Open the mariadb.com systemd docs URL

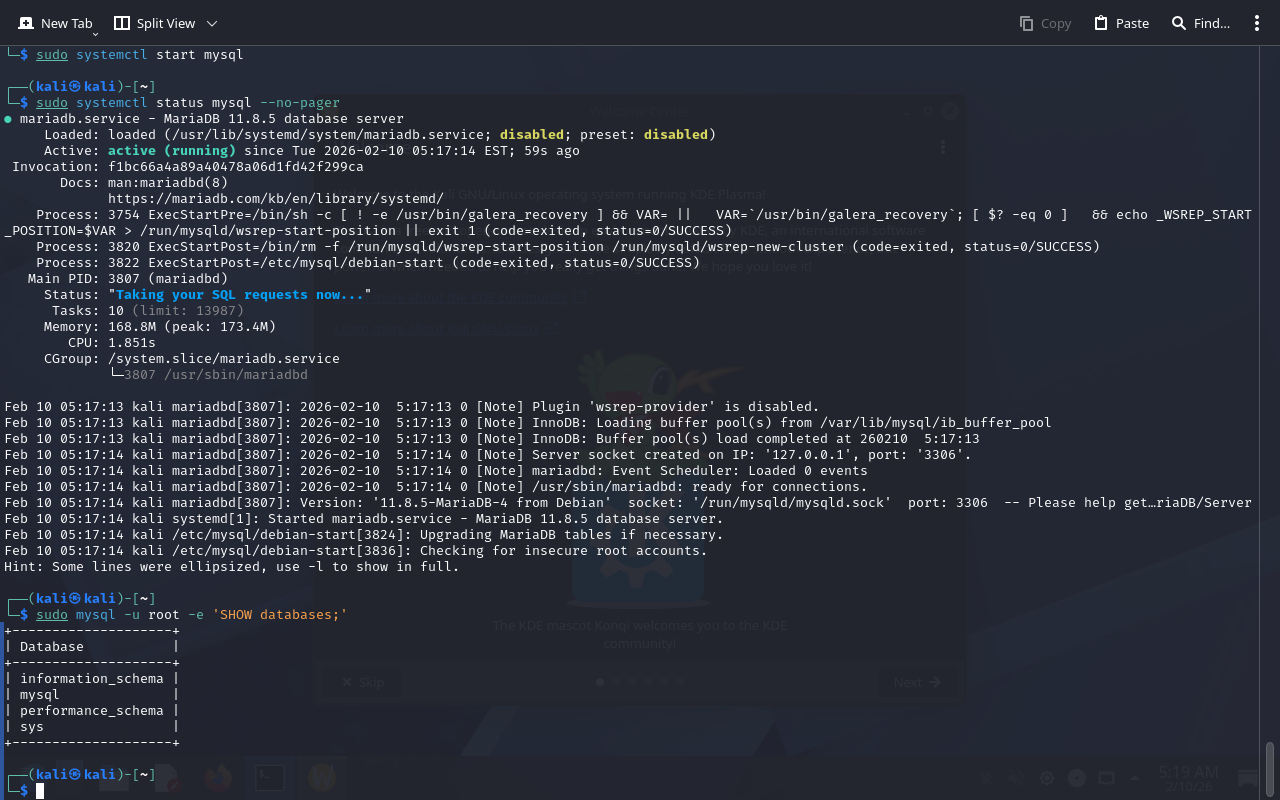coord(275,198)
